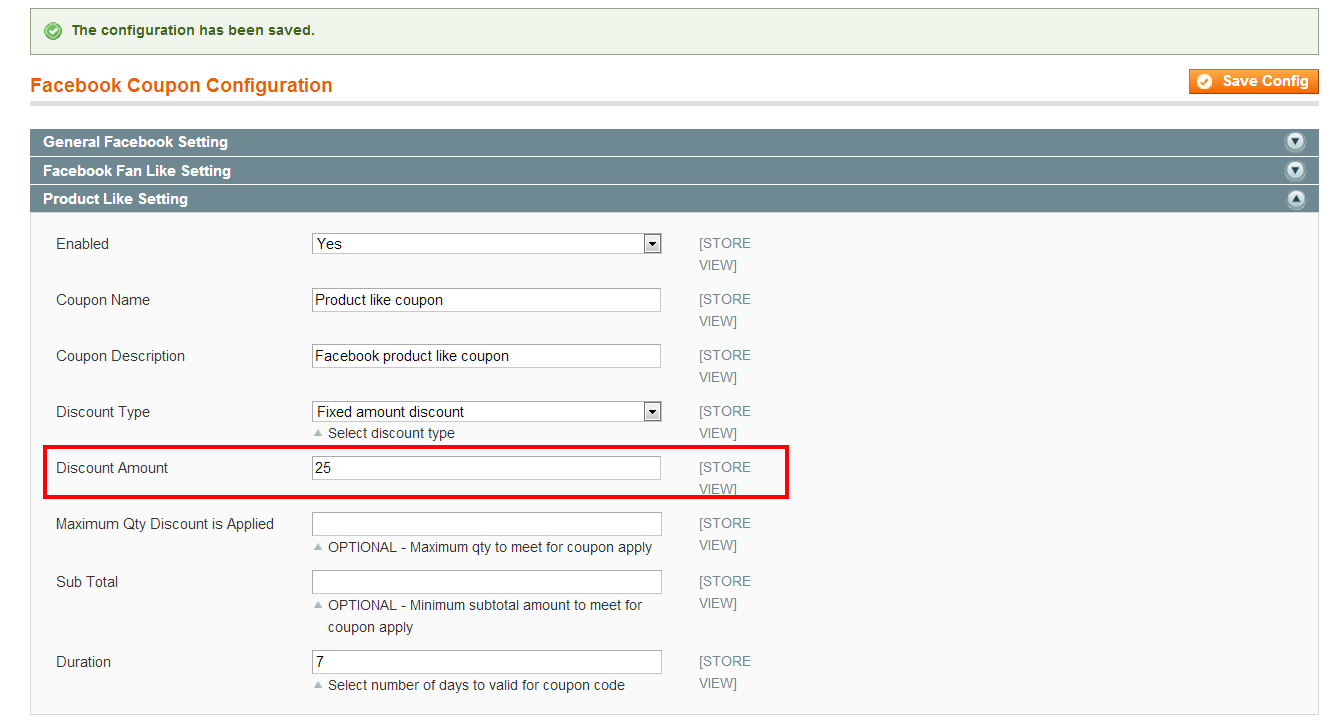
Task: Click the Sub Total input field
Action: [487, 582]
